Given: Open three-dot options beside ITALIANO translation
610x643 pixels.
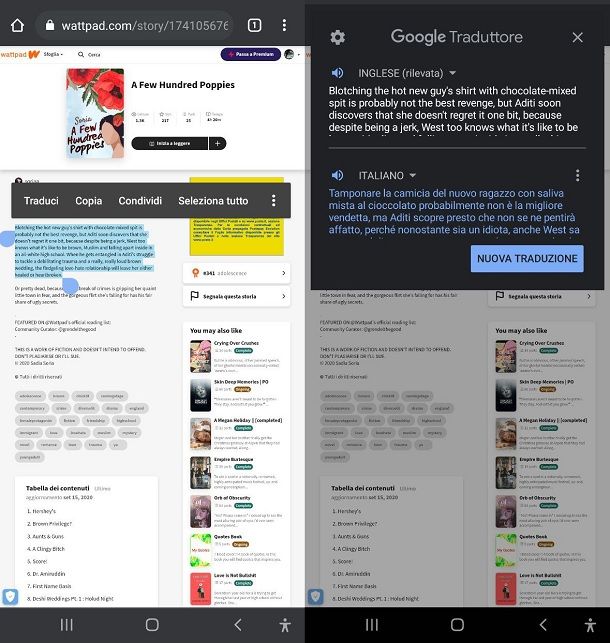Looking at the screenshot, I should 578,176.
